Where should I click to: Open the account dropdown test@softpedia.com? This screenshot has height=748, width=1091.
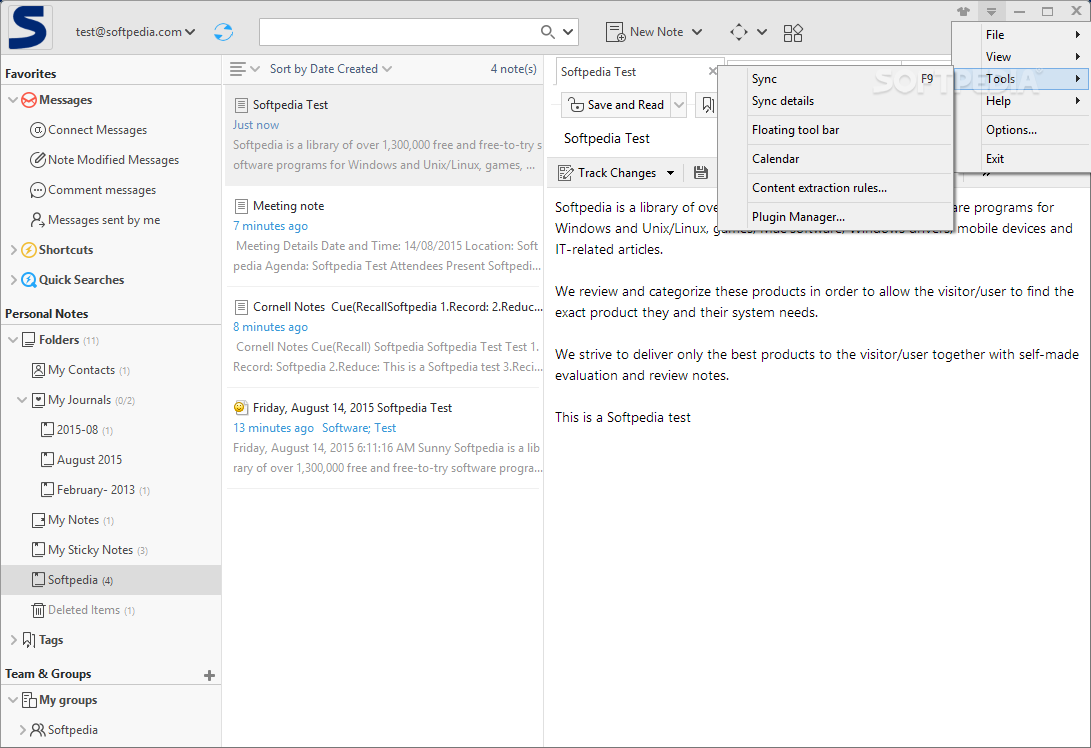136,32
